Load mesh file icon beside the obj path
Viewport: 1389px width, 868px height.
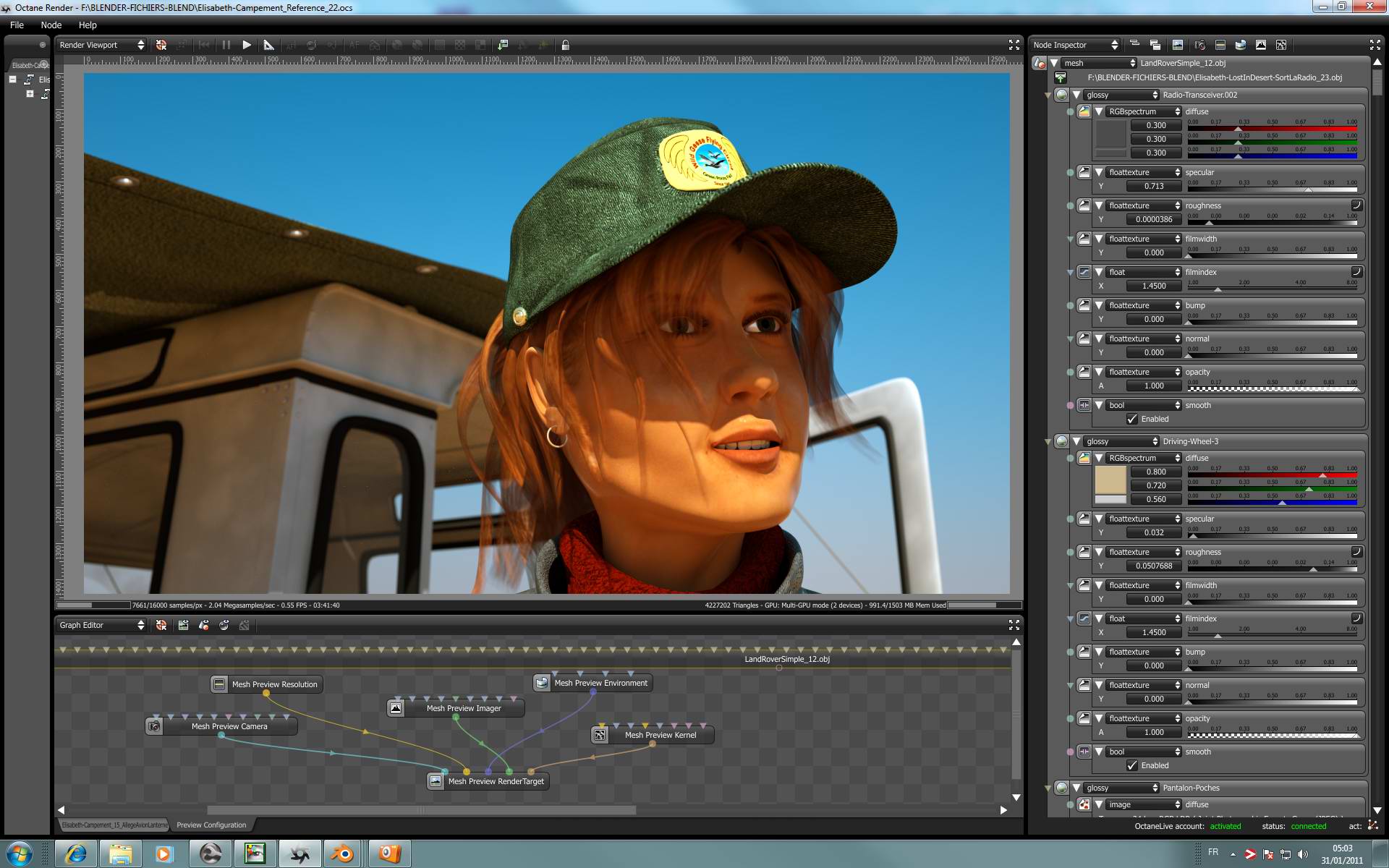[1061, 77]
